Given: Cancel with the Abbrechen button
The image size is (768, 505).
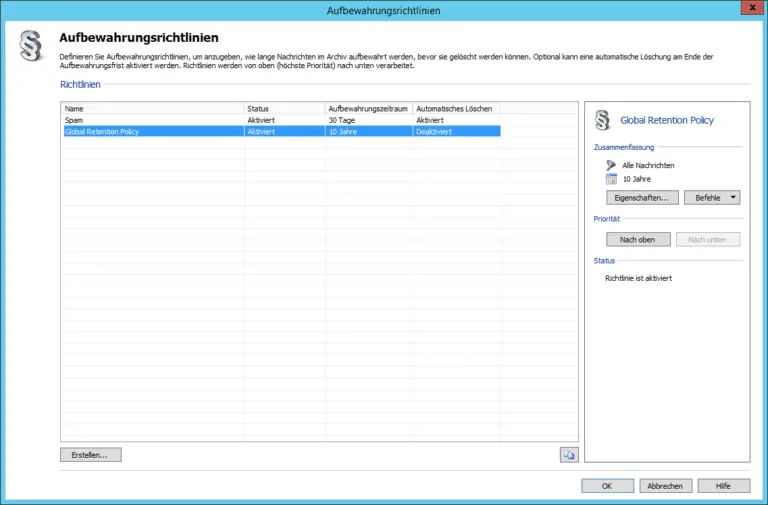Looking at the screenshot, I should [665, 485].
